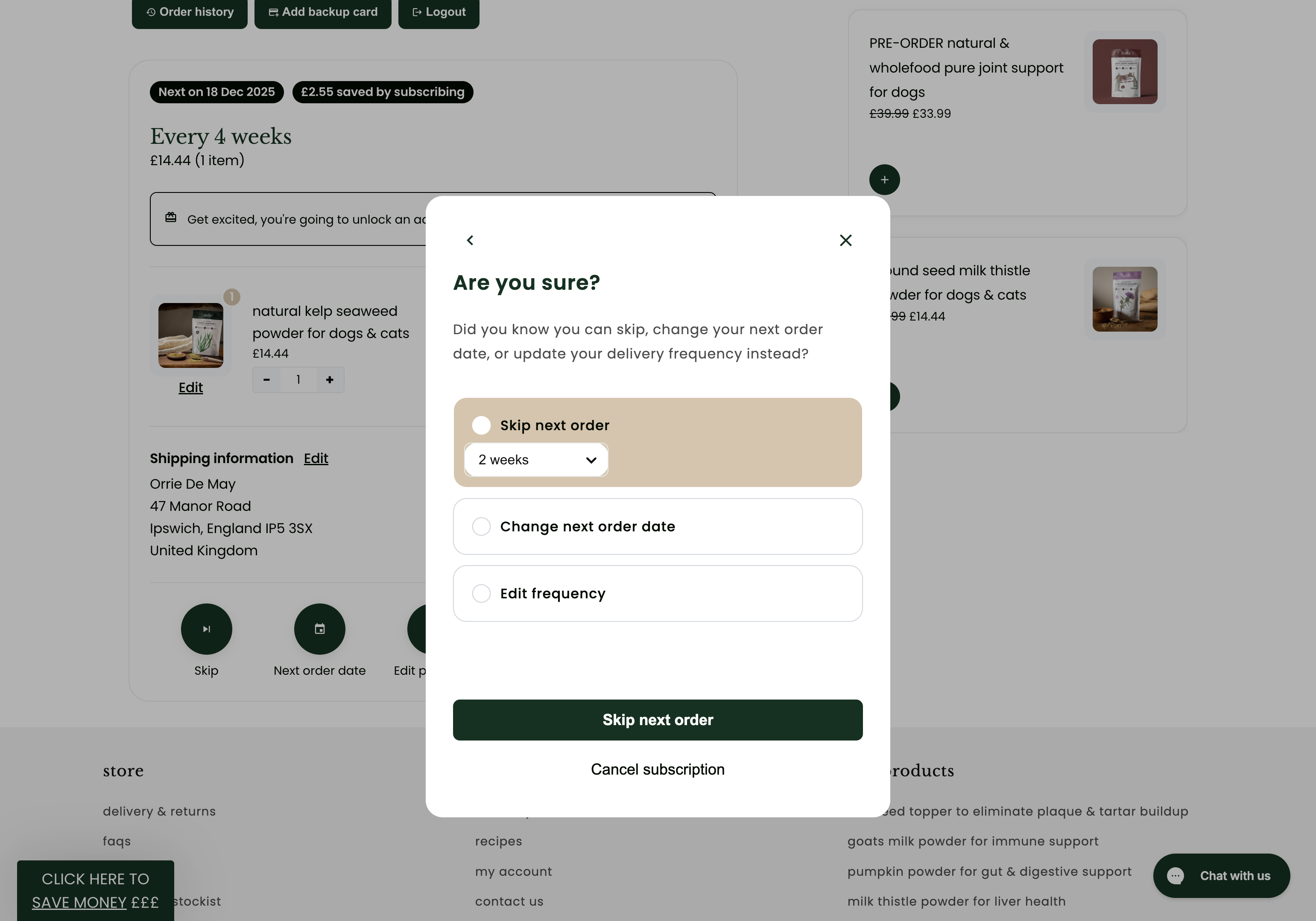Image resolution: width=1316 pixels, height=921 pixels.
Task: Select the 'Skip next order' radio option
Action: [x=482, y=425]
